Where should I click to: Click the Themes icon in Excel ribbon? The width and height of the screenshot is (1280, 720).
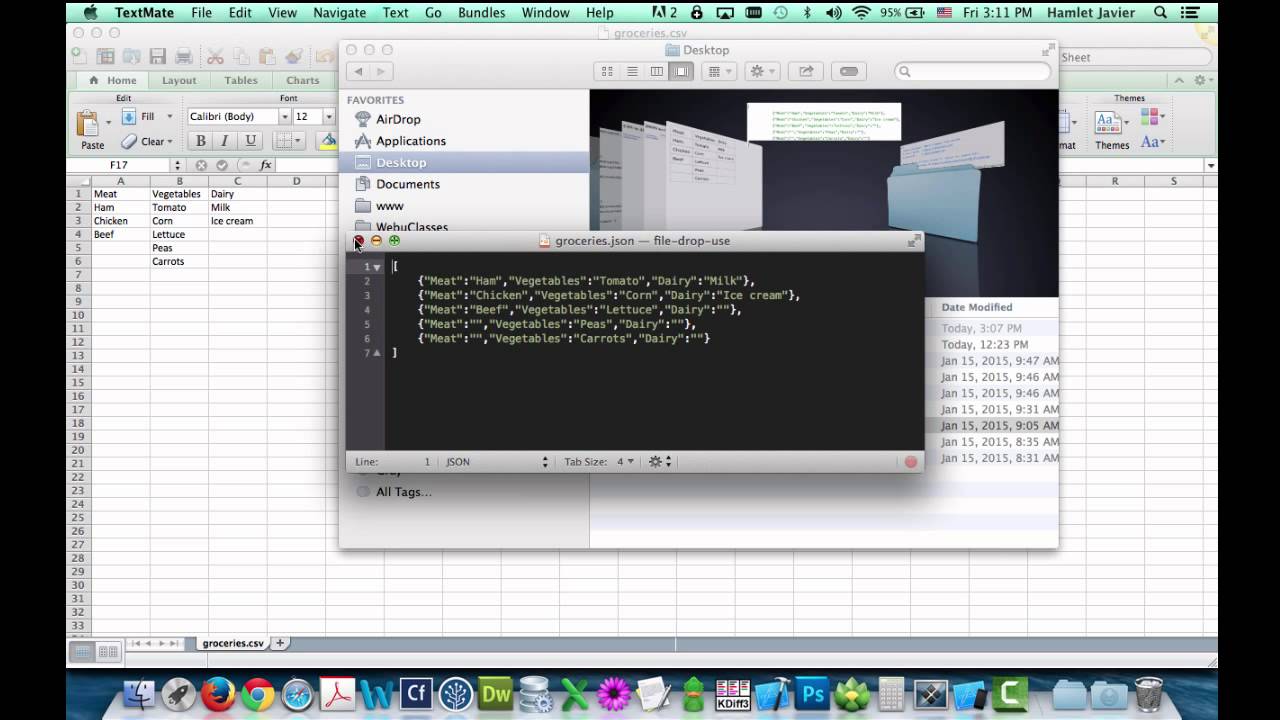1107,122
